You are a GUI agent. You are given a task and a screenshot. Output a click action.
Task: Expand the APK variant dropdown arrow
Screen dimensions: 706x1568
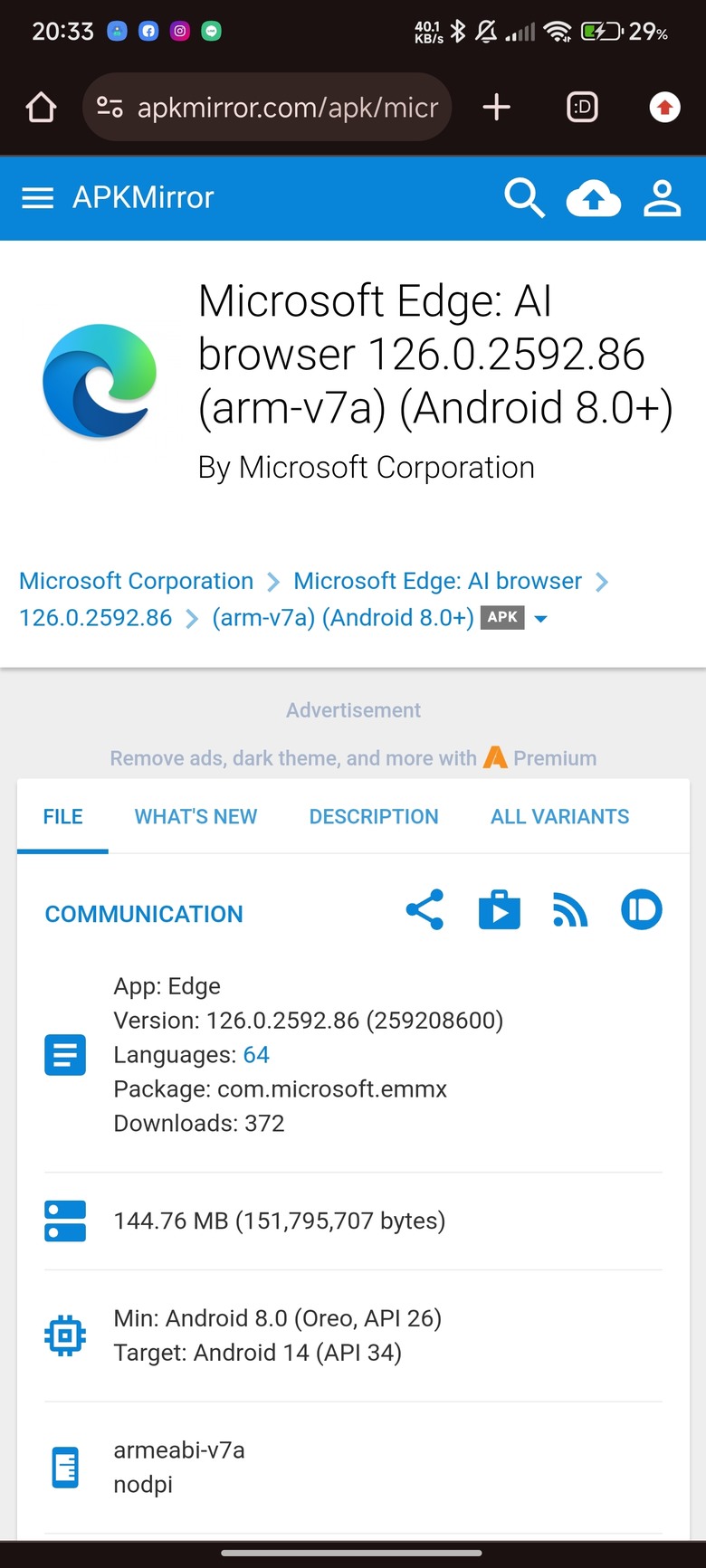541,619
